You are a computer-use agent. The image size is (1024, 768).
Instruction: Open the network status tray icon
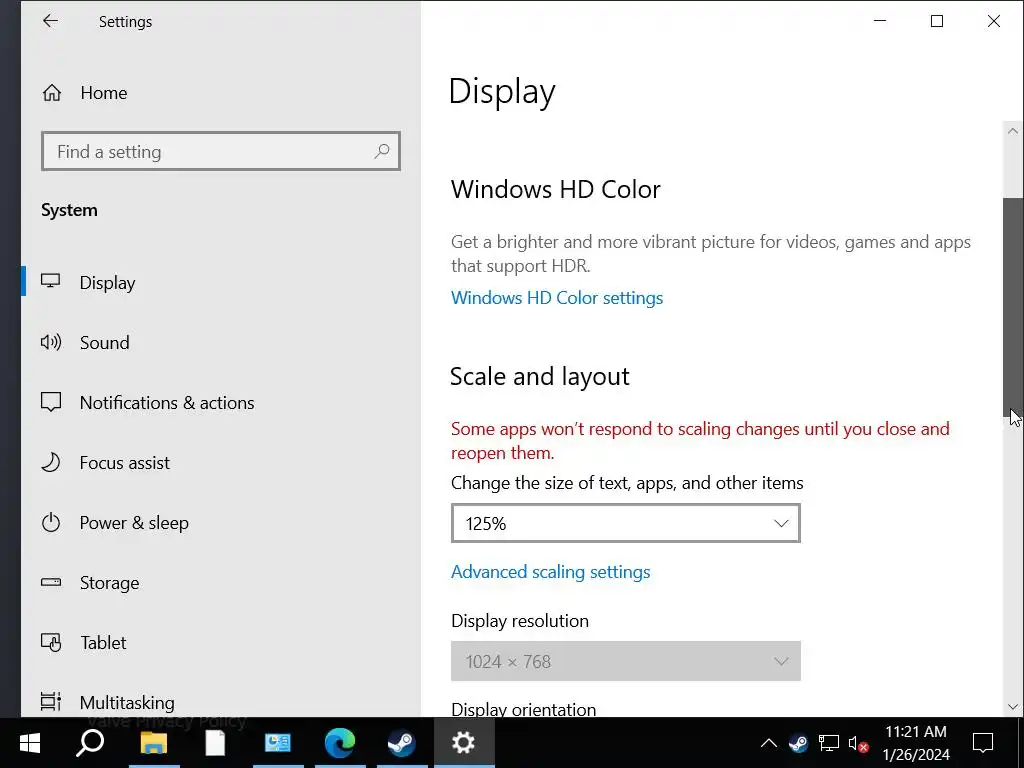(x=829, y=743)
